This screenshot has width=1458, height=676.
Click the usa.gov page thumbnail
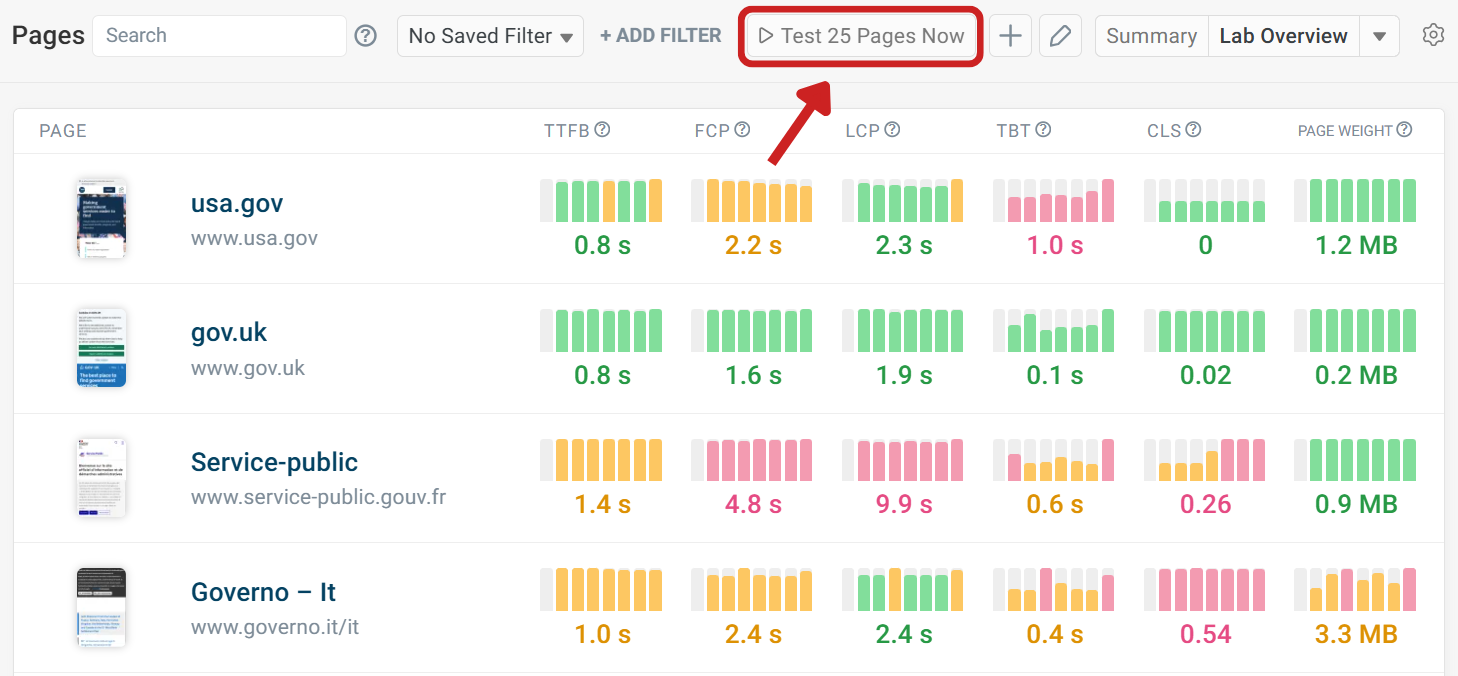[101, 218]
